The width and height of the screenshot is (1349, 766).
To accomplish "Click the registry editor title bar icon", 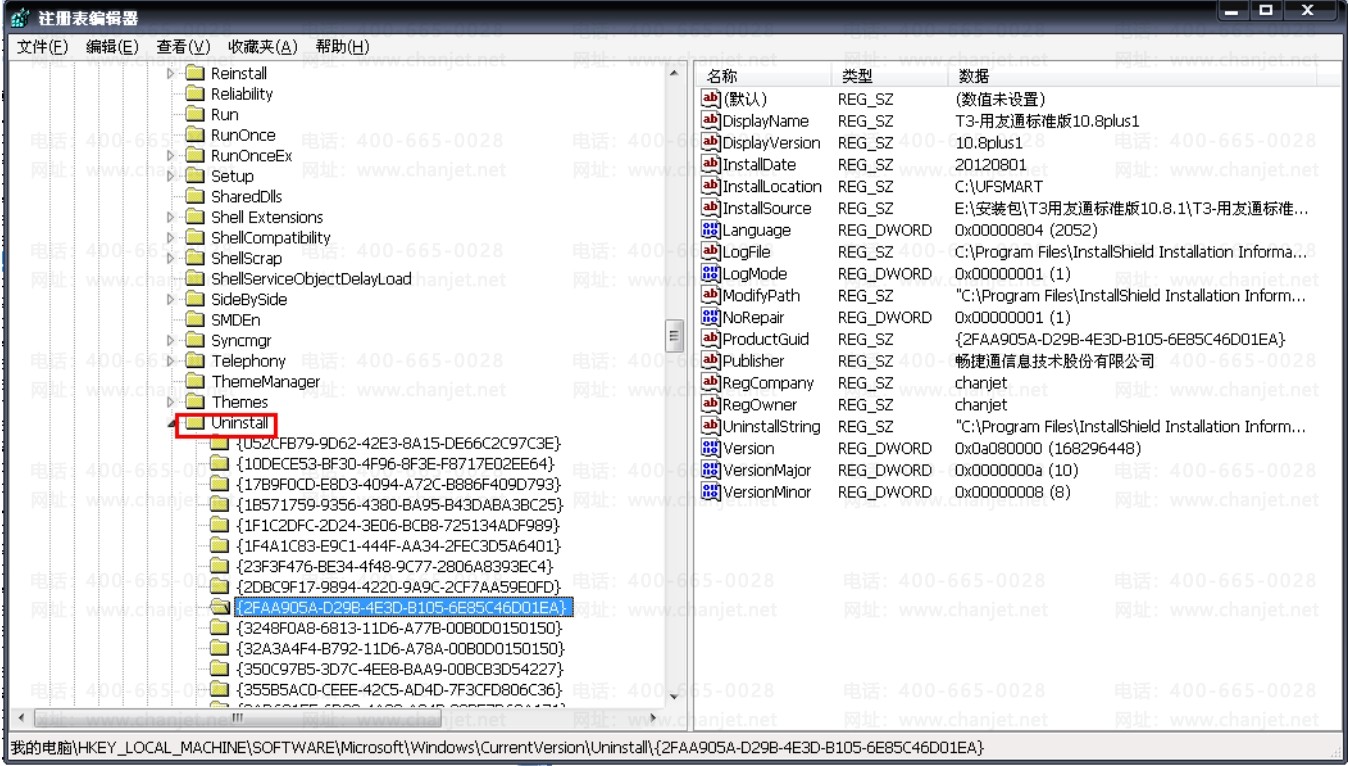I will (x=21, y=18).
